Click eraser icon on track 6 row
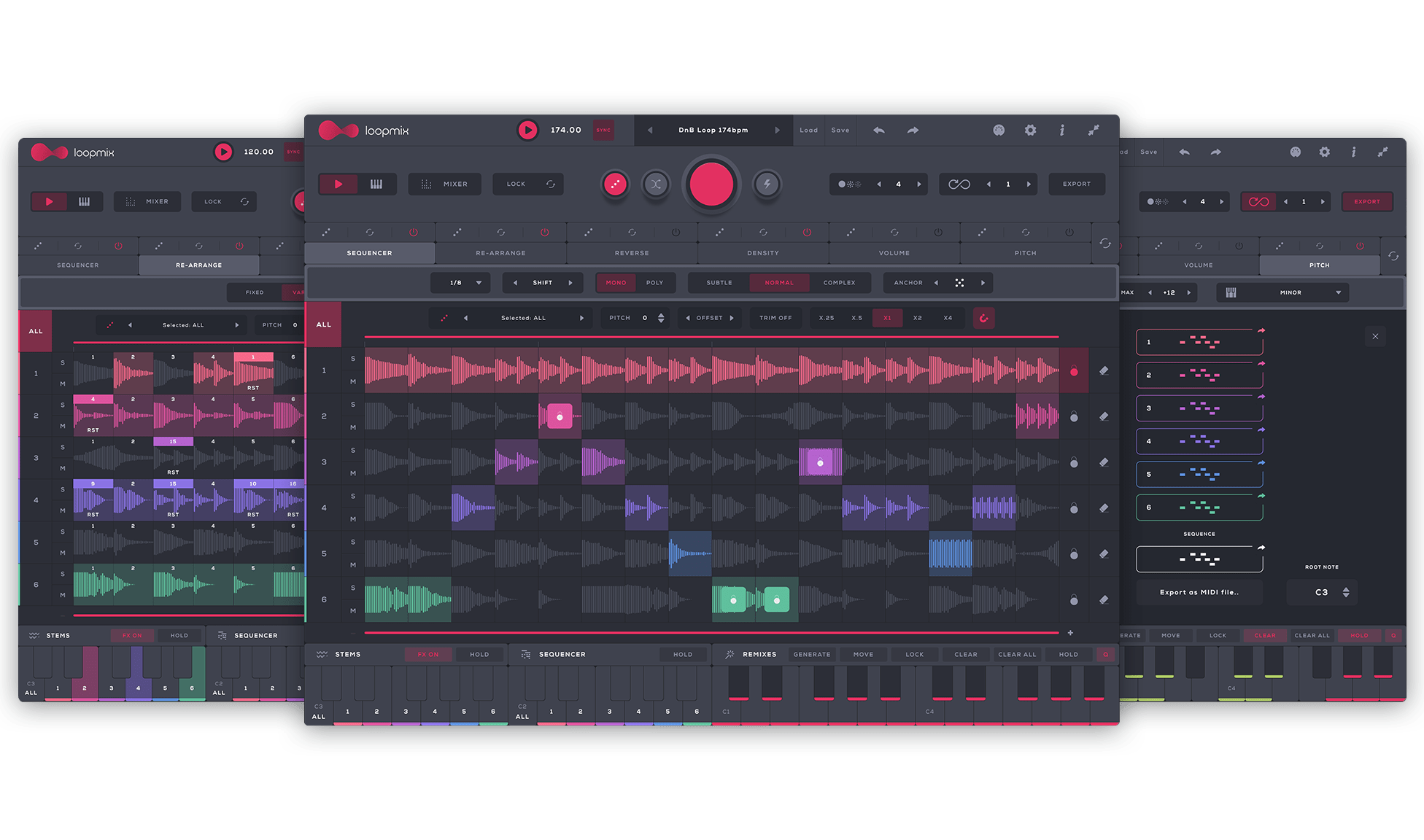This screenshot has height=840, width=1424. coord(1104,599)
